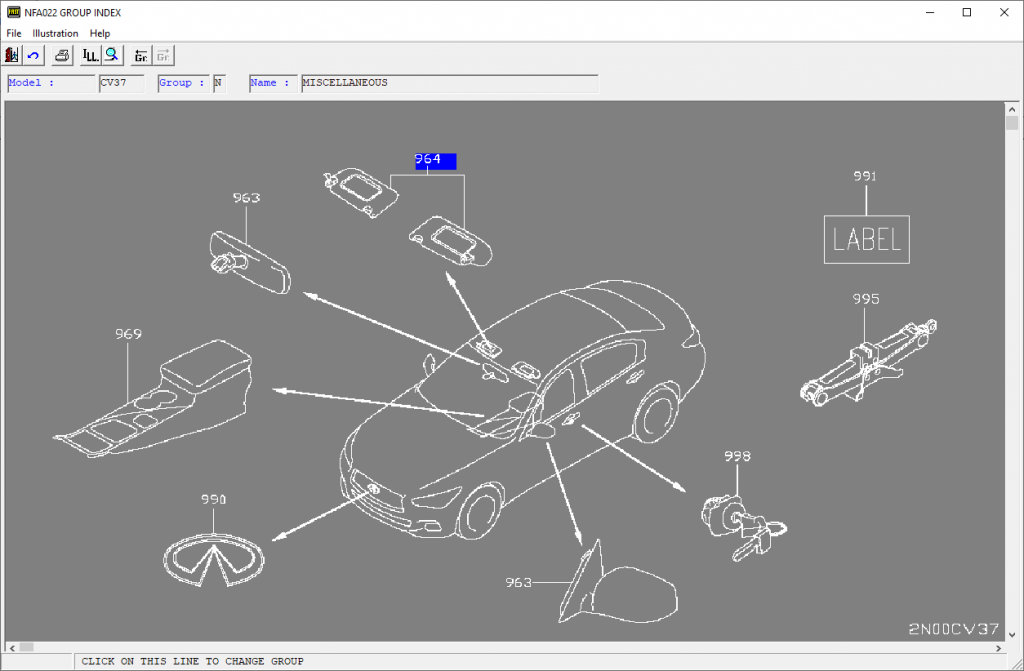This screenshot has height=671, width=1024.
Task: Click callout 969 for the console box
Action: [x=128, y=335]
